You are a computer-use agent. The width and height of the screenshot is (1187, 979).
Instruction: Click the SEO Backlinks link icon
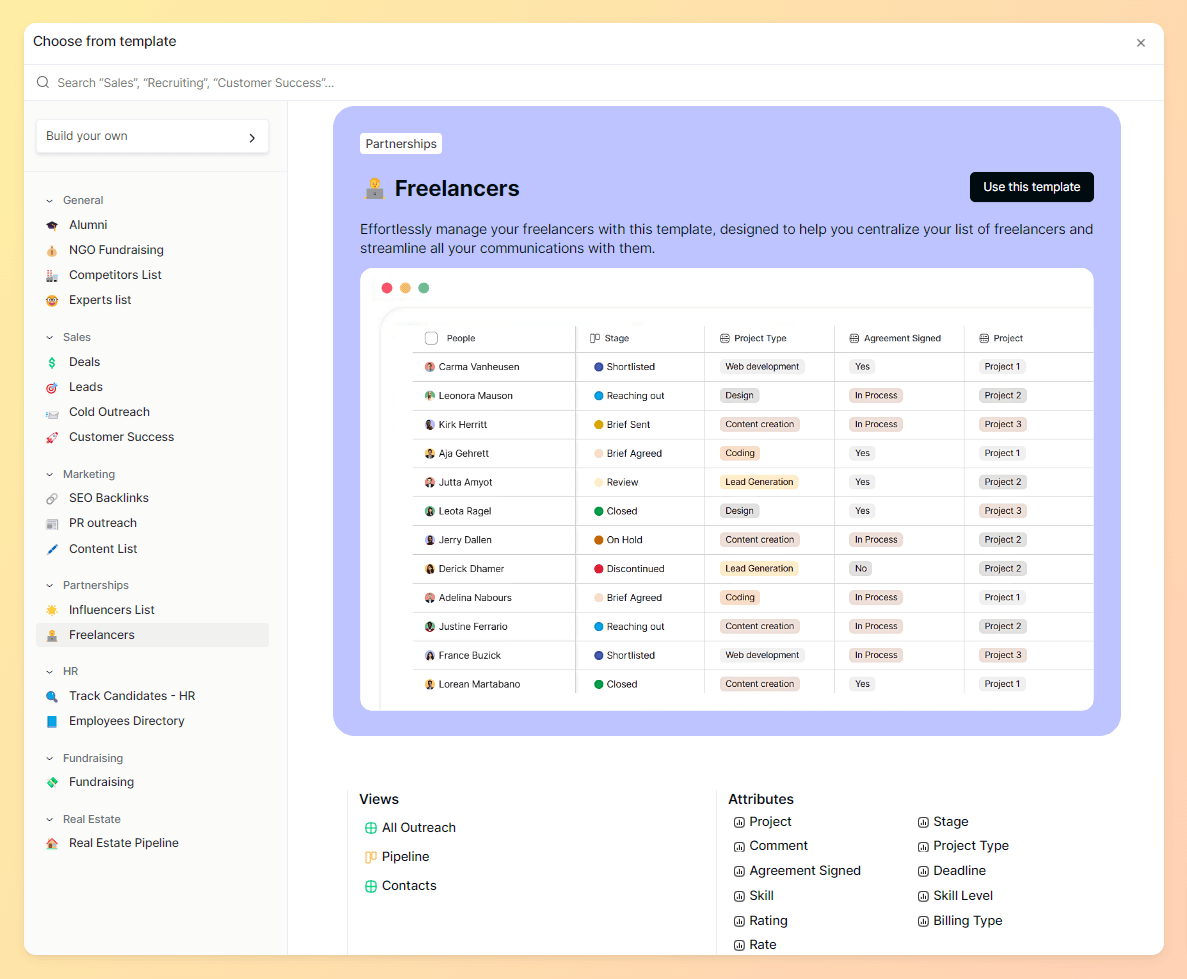coord(52,499)
